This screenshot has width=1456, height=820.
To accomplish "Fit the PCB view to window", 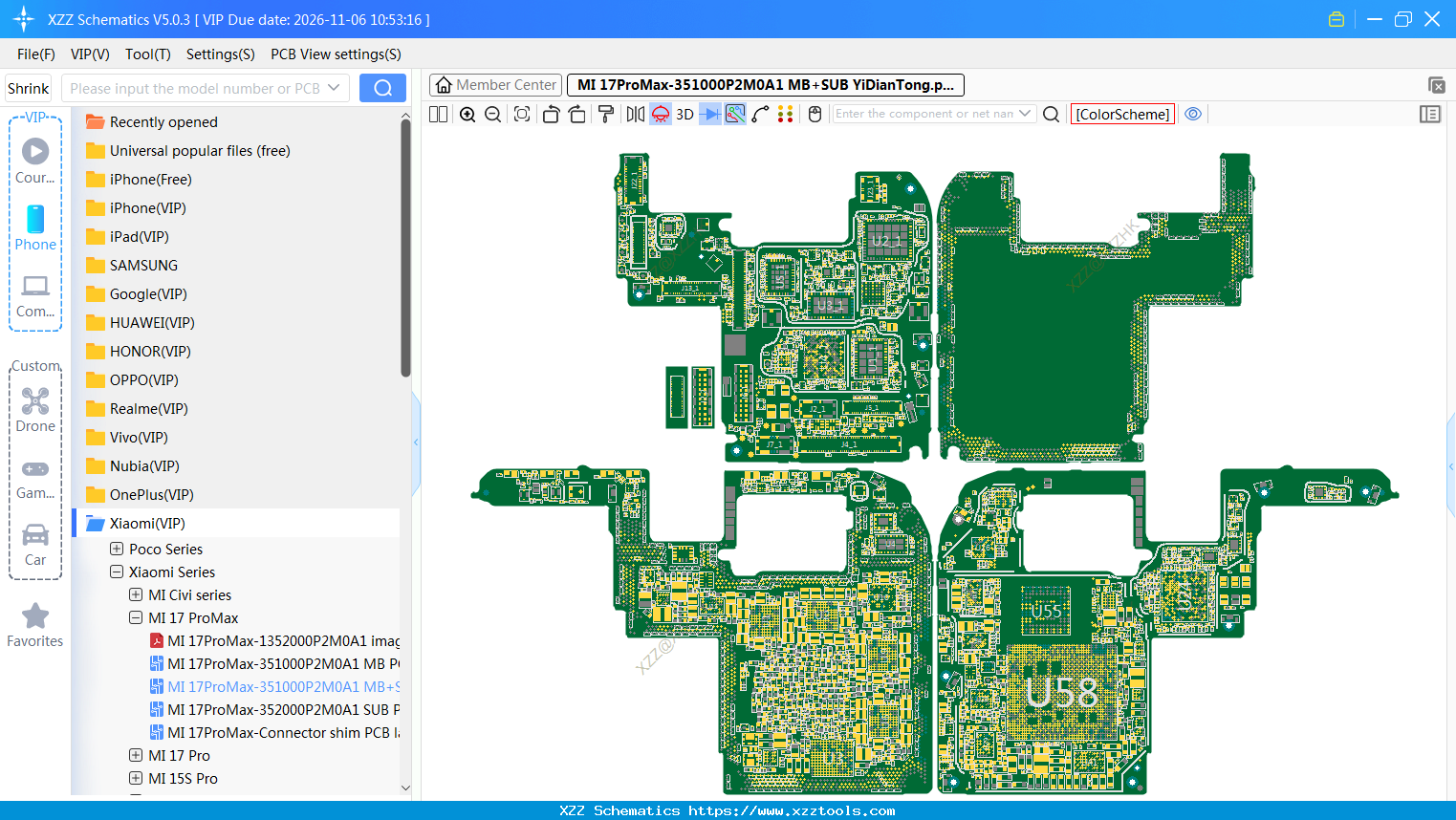I will (522, 114).
